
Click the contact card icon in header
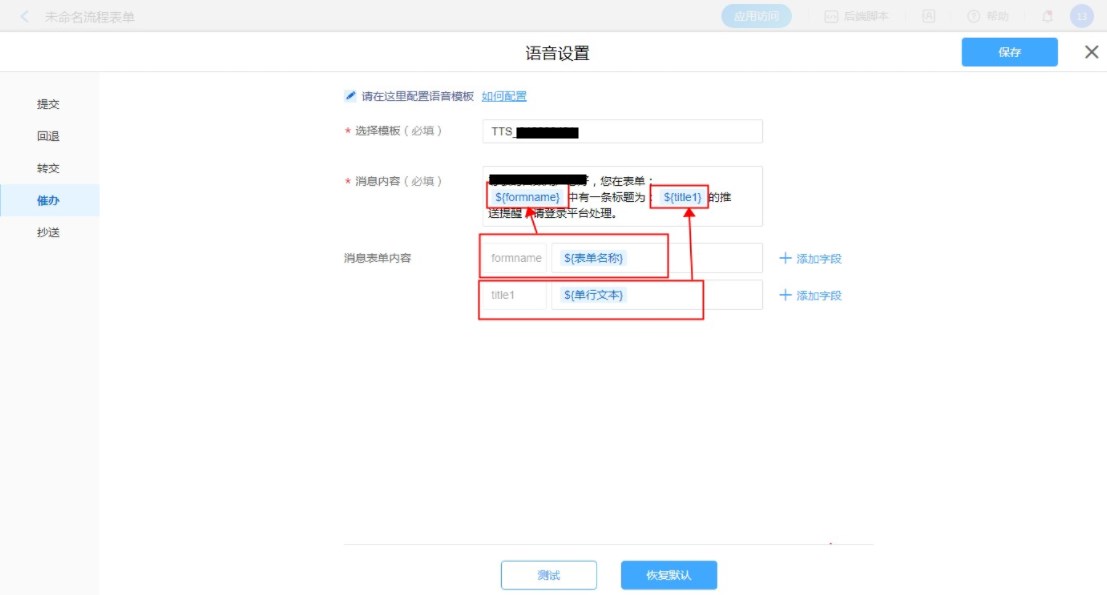929,16
